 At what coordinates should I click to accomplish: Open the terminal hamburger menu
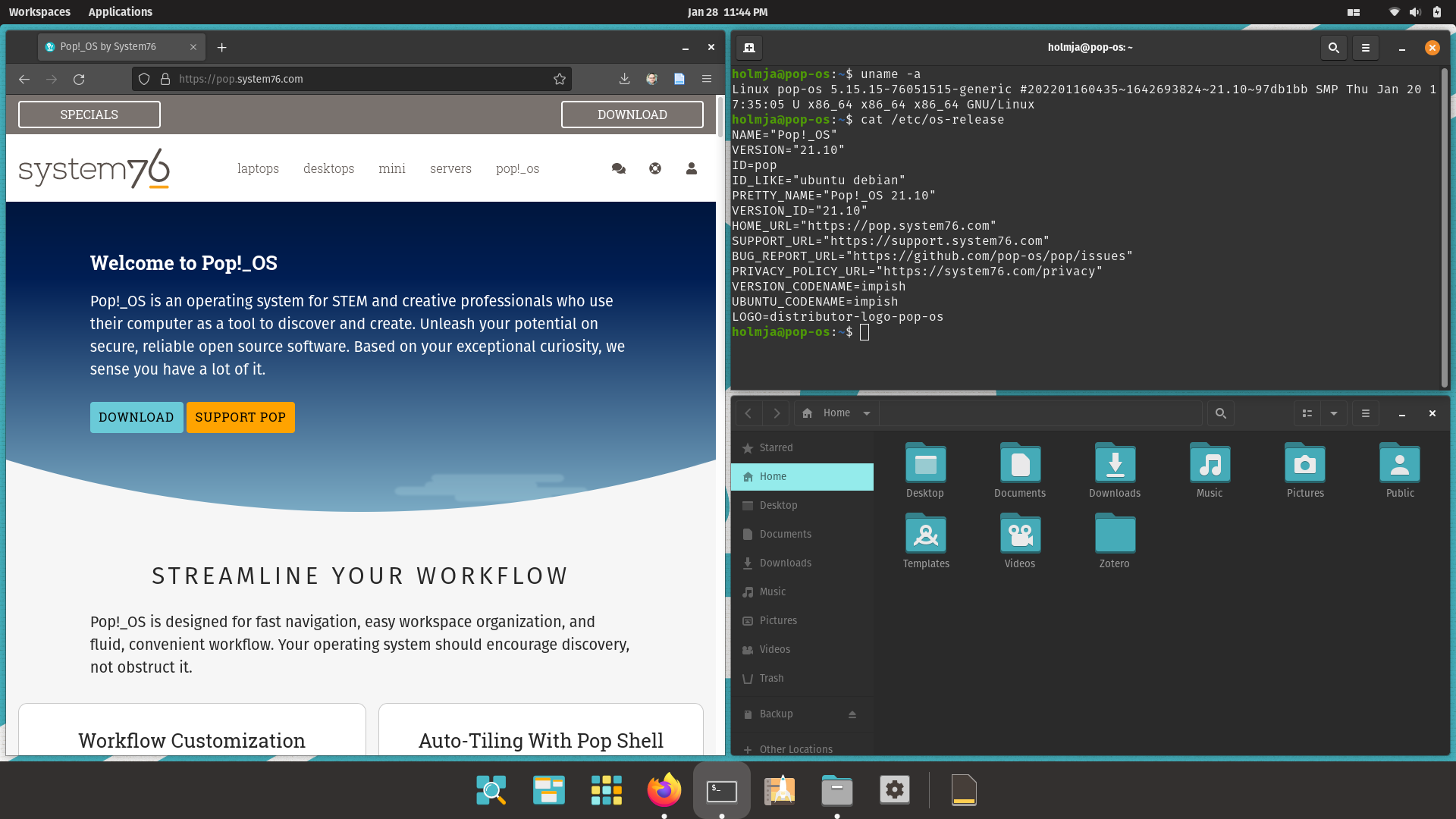click(1366, 47)
